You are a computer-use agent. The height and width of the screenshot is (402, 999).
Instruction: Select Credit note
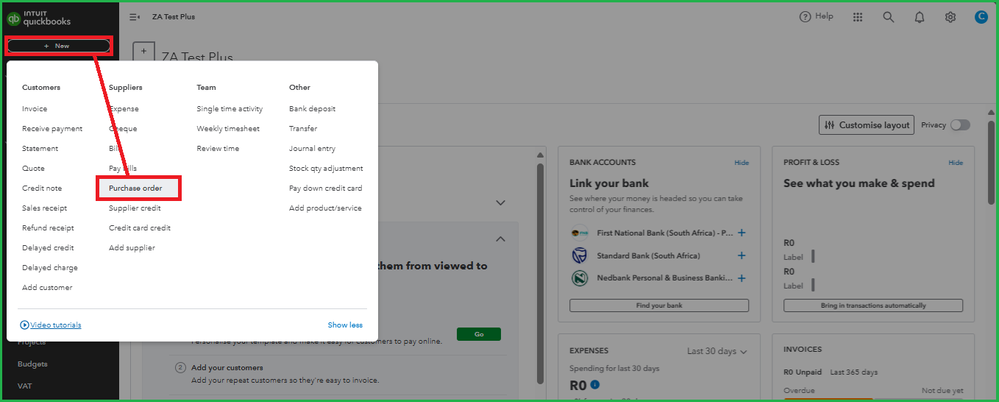pos(42,188)
